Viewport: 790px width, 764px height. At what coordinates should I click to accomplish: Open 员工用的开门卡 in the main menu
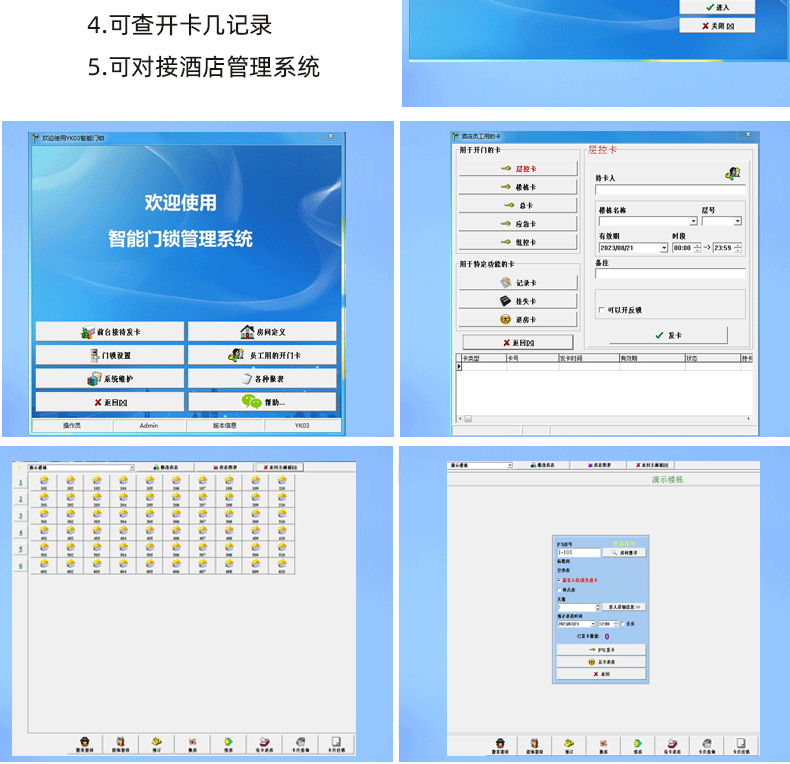click(x=262, y=355)
